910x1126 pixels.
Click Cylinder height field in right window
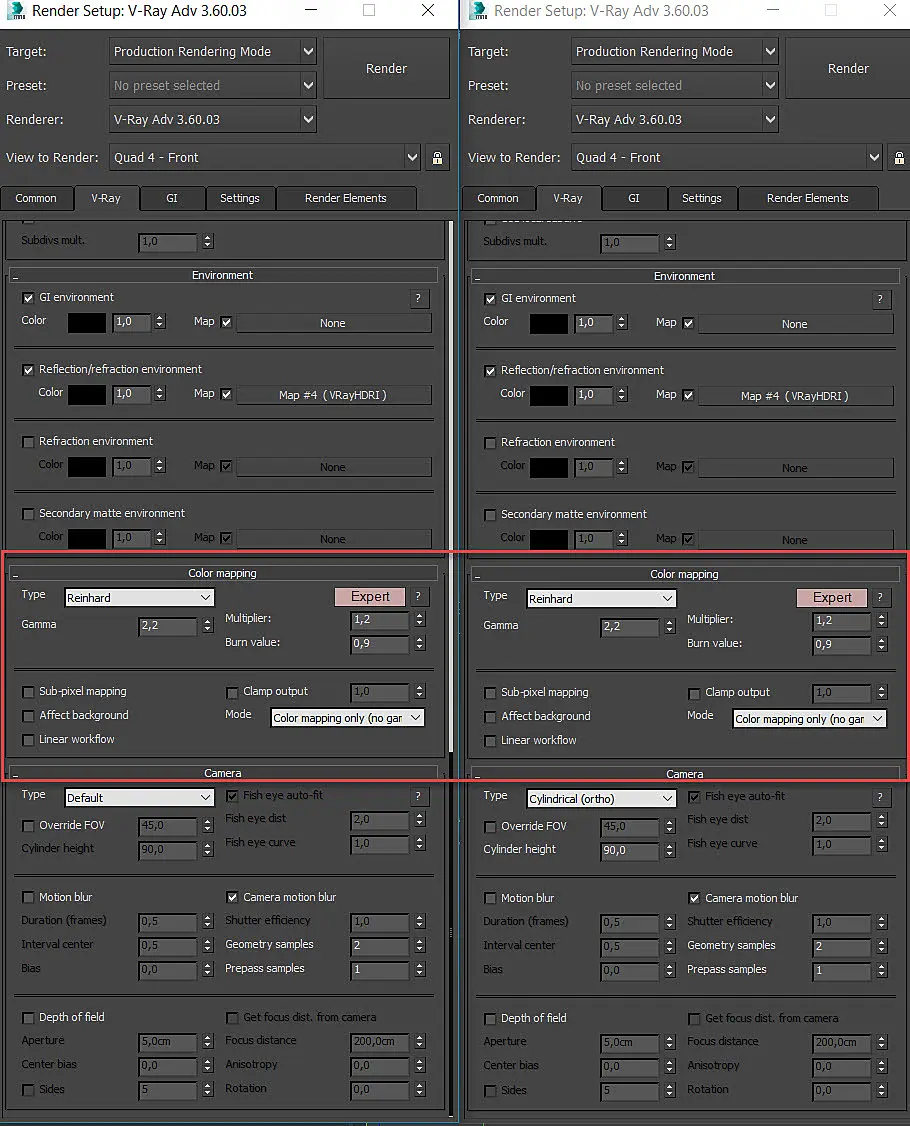click(630, 850)
